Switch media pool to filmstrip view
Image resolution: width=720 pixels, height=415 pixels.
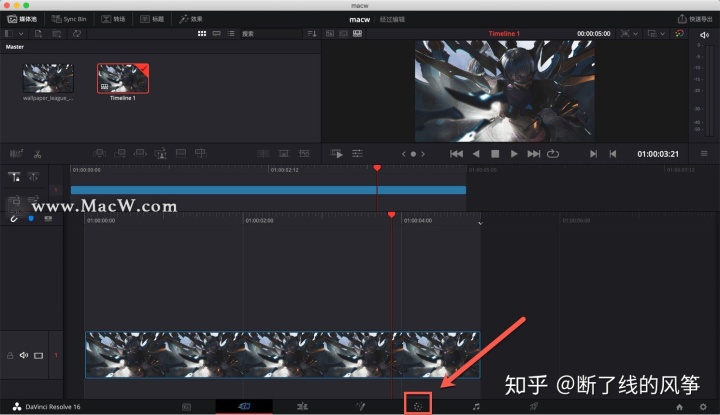pos(216,34)
